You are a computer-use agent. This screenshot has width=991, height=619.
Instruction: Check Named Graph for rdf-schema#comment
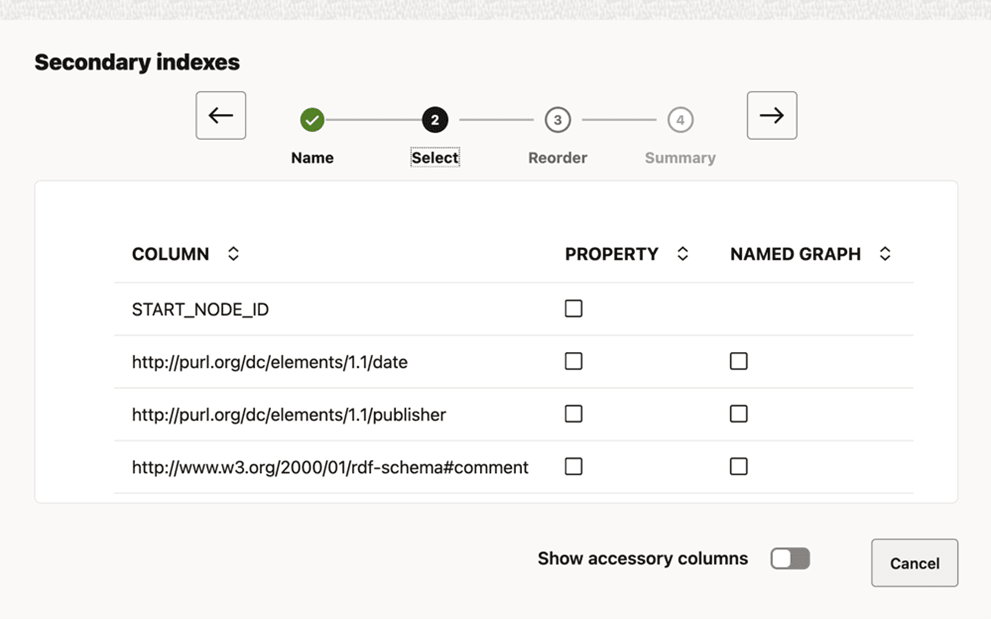click(x=738, y=466)
